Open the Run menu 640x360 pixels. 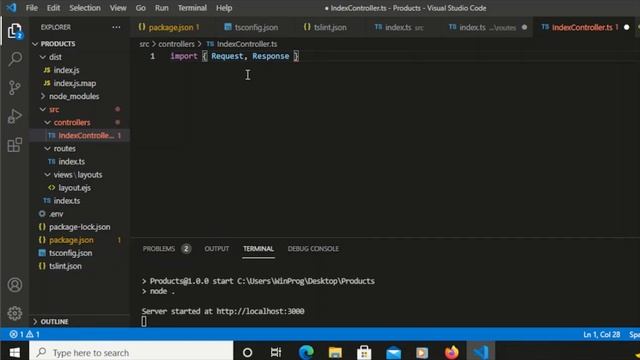pyautogui.click(x=162, y=8)
